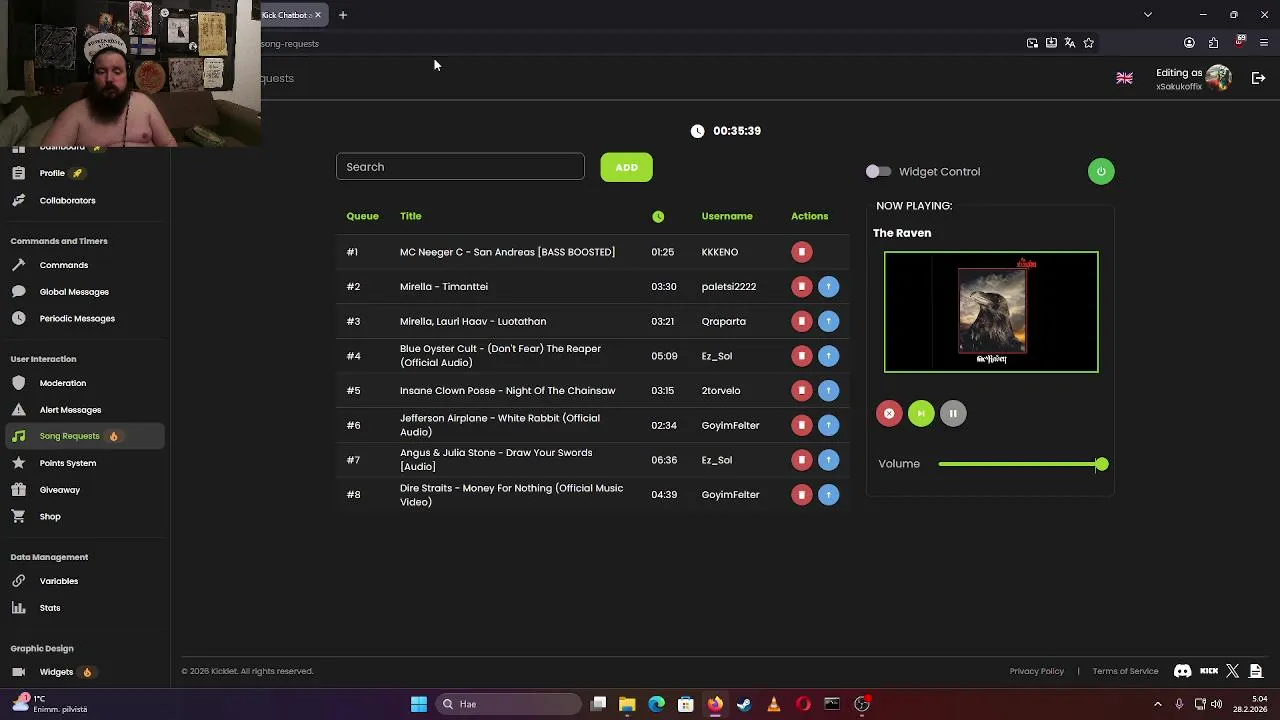Open X (Twitter) link in footer
Screen dimensions: 1280x720
tap(1232, 671)
